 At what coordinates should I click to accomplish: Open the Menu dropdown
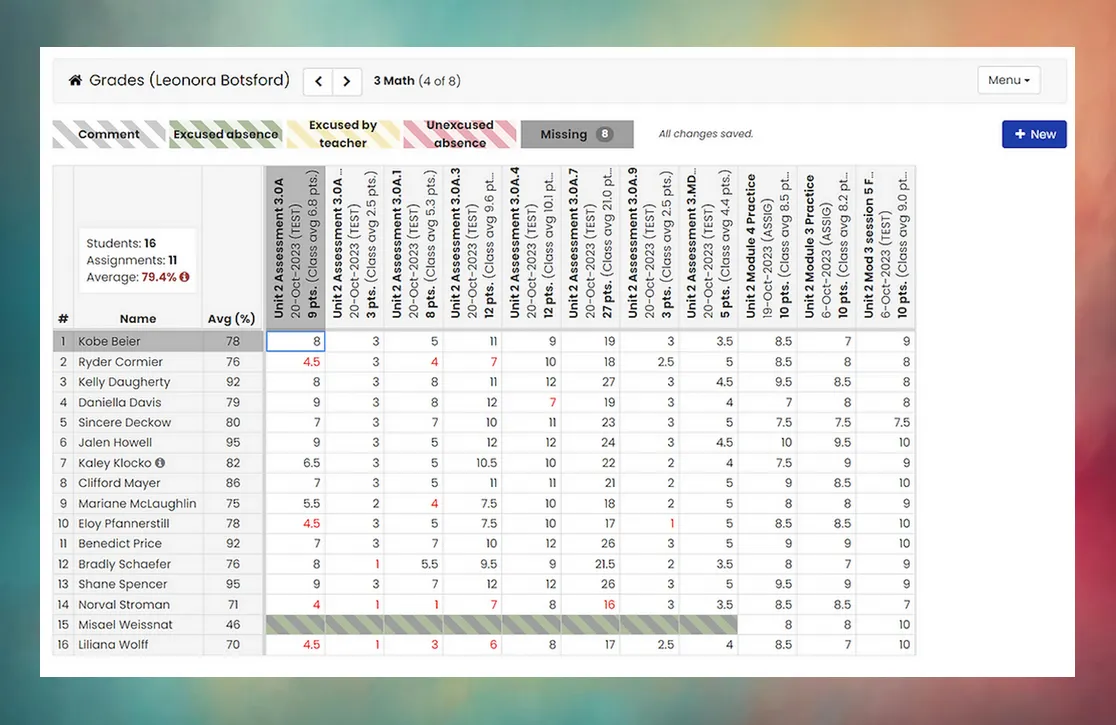click(x=1008, y=79)
